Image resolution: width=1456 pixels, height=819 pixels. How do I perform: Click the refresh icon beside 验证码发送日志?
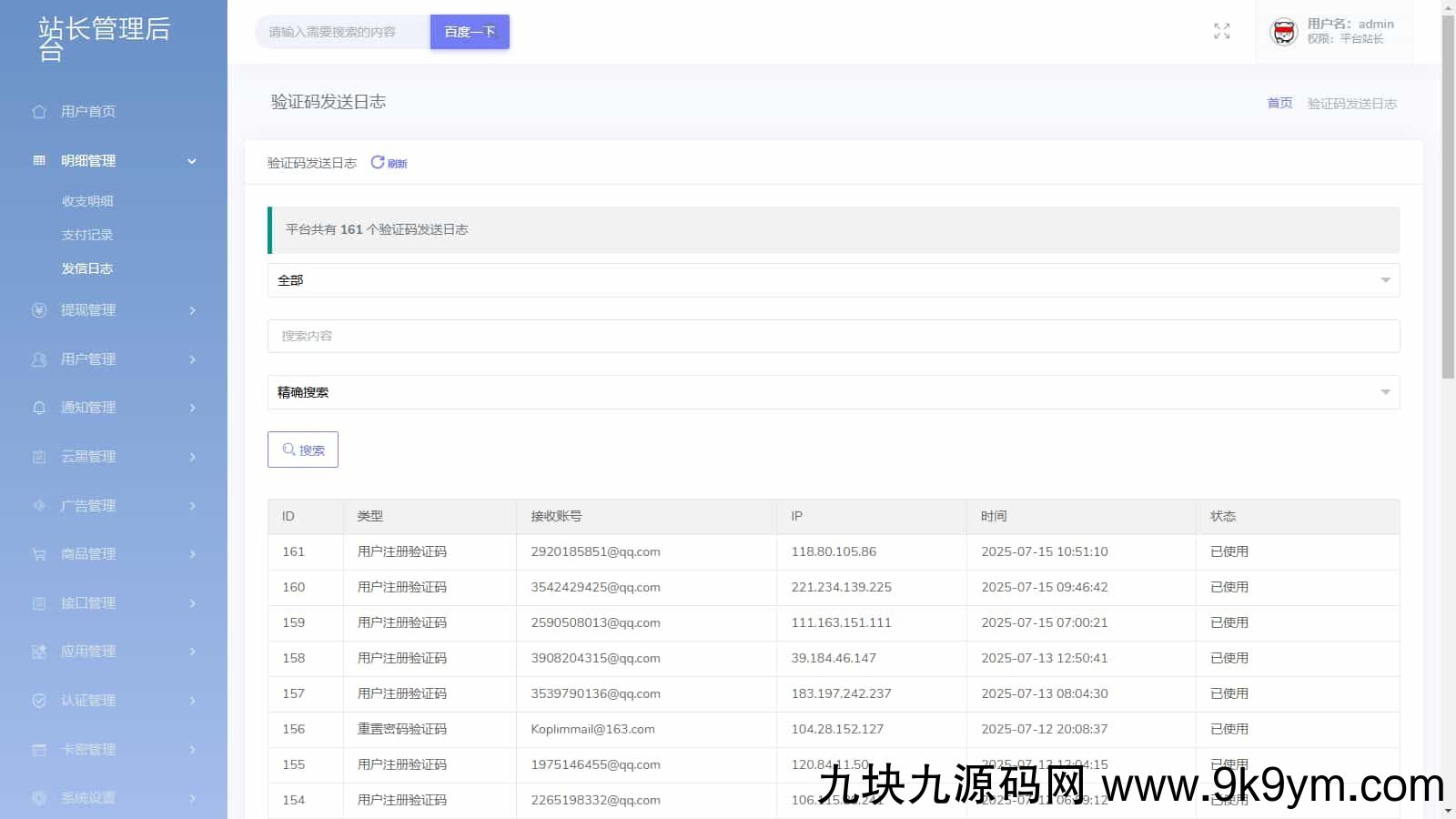click(378, 163)
